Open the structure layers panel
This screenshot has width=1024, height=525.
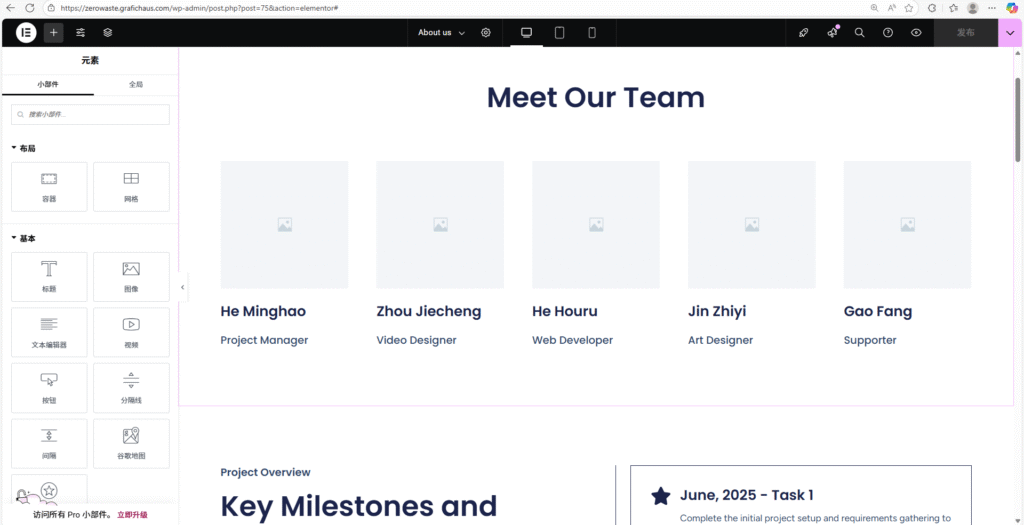coord(108,32)
